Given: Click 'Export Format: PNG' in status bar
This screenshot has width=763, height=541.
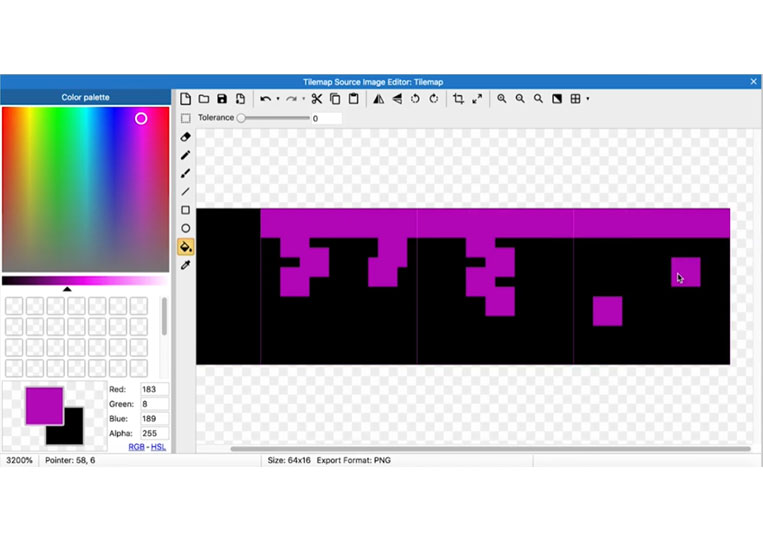Looking at the screenshot, I should 354,460.
